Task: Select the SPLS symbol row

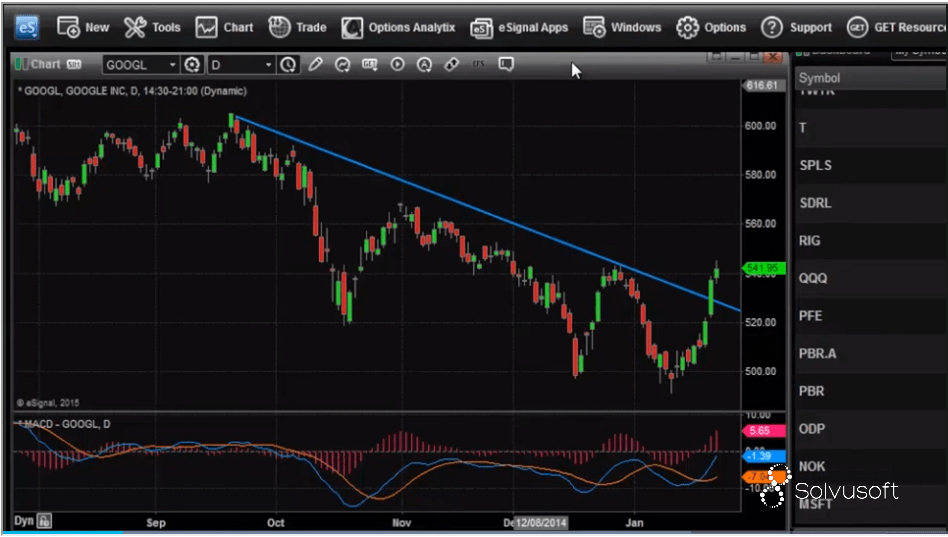Action: (871, 165)
